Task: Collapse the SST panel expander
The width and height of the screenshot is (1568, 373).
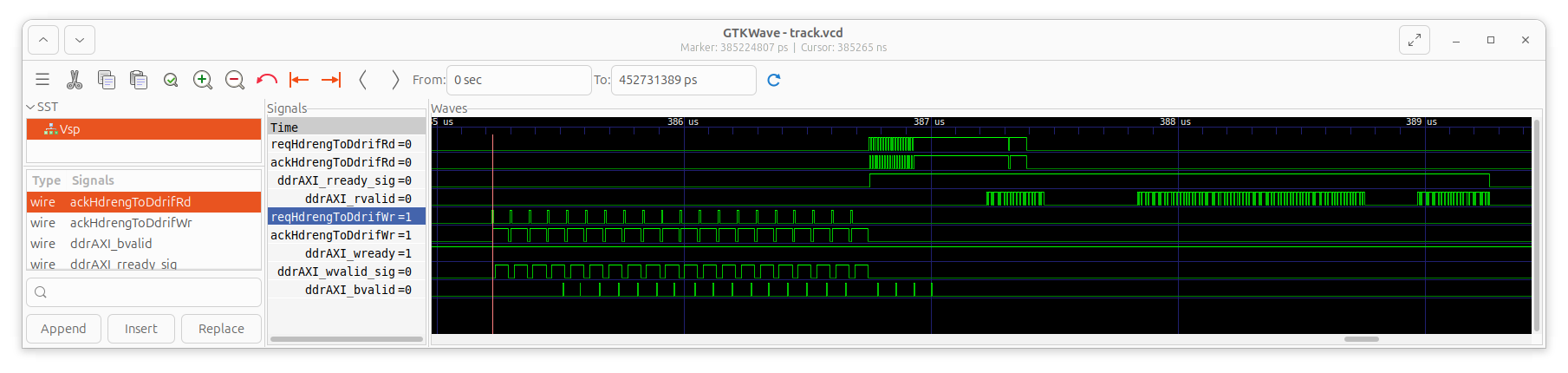Action: (31, 107)
